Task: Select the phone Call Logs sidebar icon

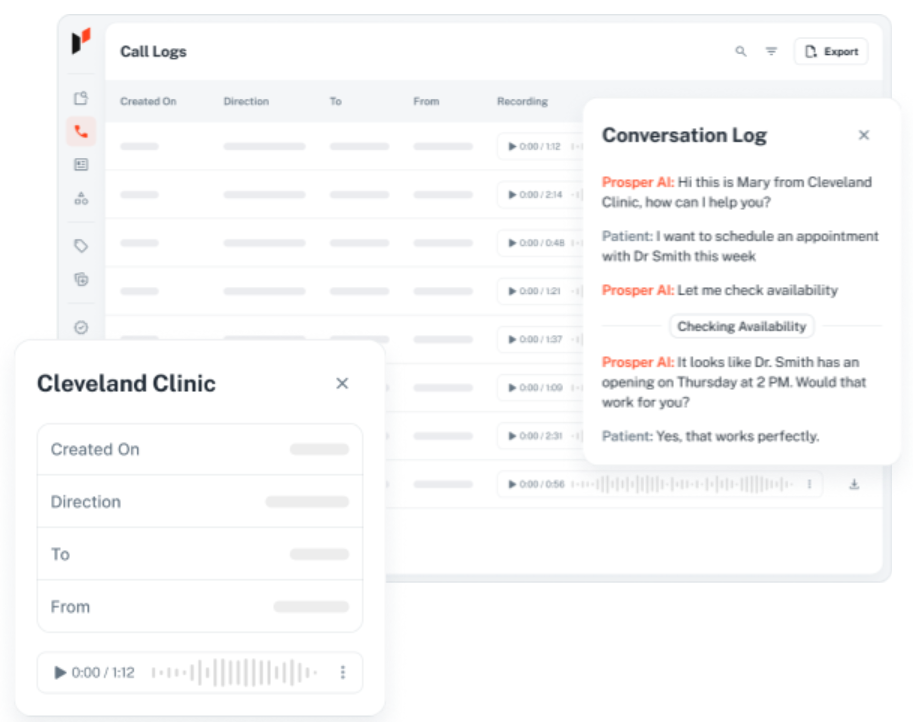Action: click(x=81, y=132)
